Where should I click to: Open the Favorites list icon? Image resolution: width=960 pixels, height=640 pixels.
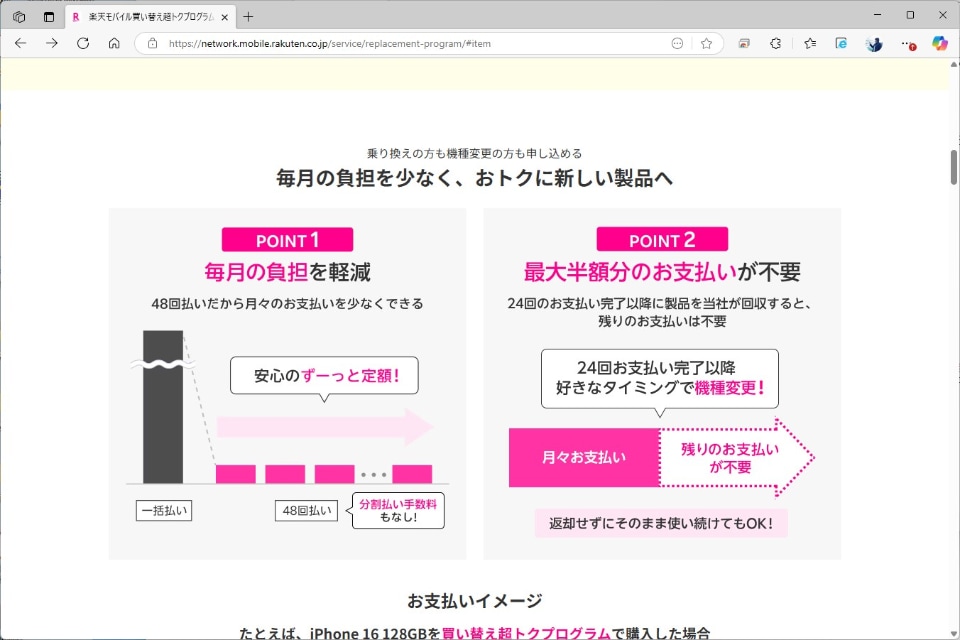pyautogui.click(x=810, y=43)
